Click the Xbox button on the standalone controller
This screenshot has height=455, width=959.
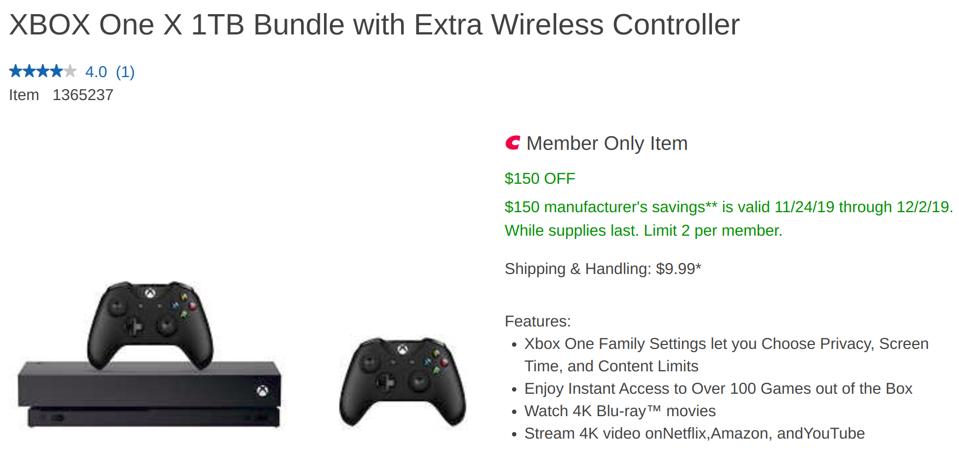click(x=402, y=353)
